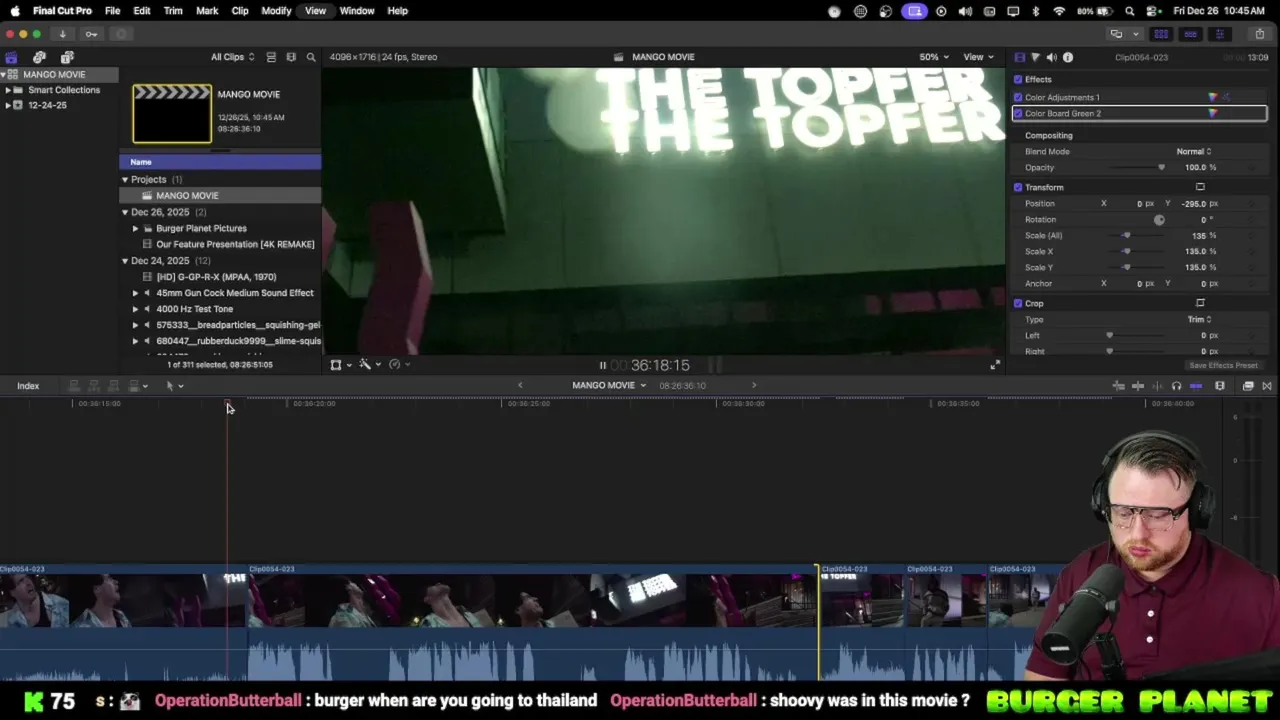Open the Trim menu
Screen dimensions: 1280x720
click(173, 11)
